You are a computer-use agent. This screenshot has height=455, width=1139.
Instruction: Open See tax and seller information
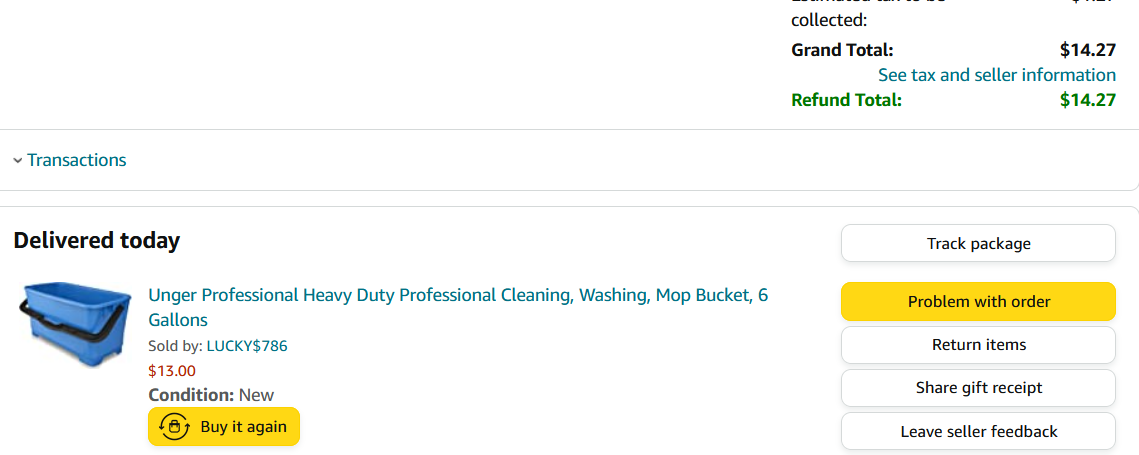(x=997, y=75)
